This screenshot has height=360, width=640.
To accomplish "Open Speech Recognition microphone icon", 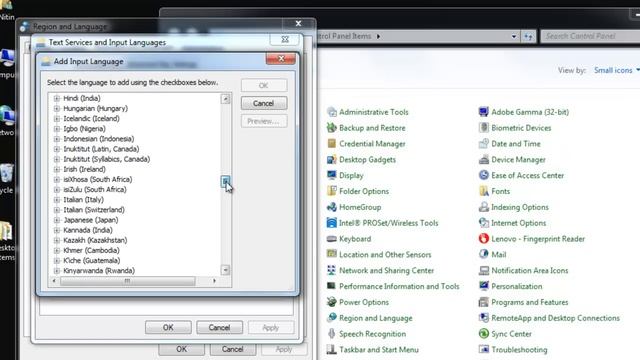I will pyautogui.click(x=331, y=334).
